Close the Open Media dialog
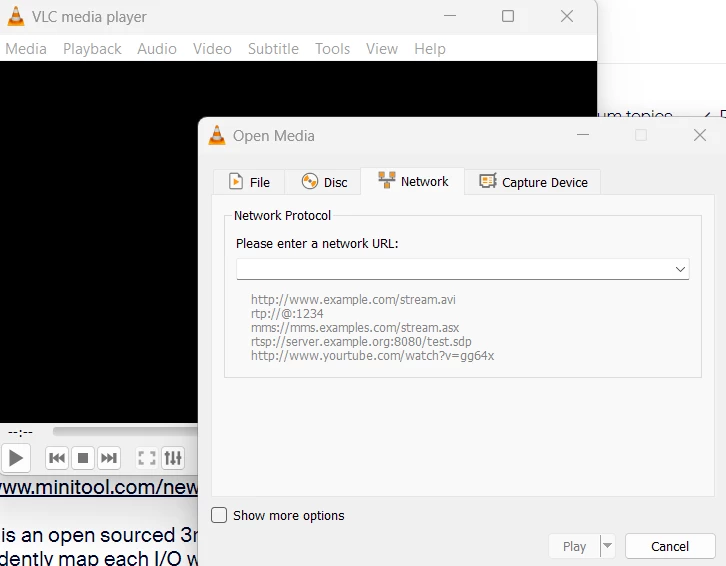This screenshot has height=566, width=726. pos(700,135)
